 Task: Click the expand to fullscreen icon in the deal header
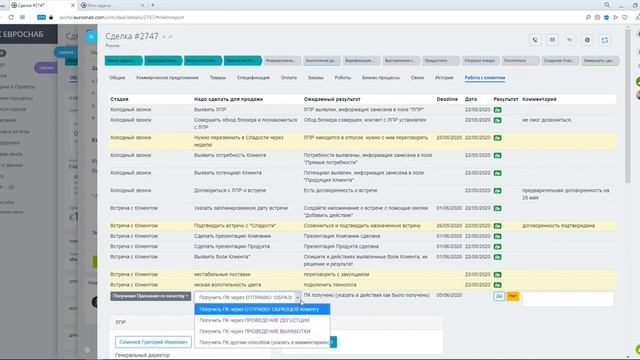pos(605,40)
